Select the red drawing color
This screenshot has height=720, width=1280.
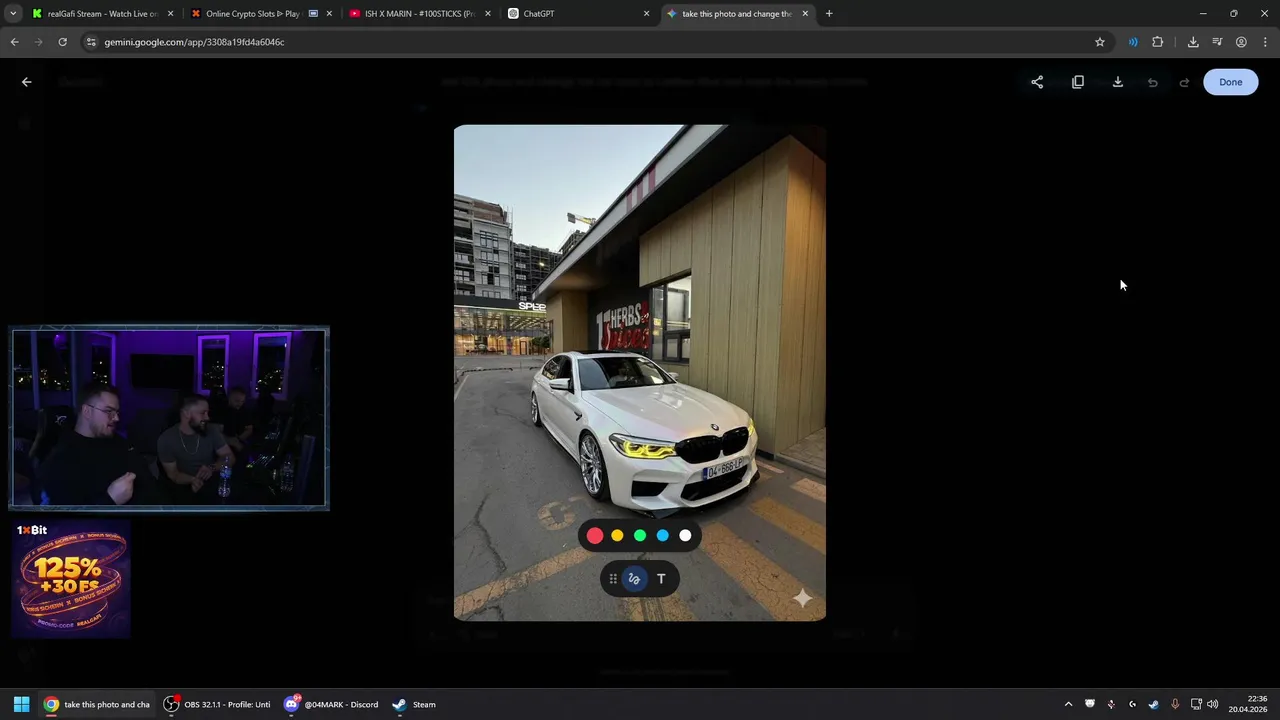point(595,536)
